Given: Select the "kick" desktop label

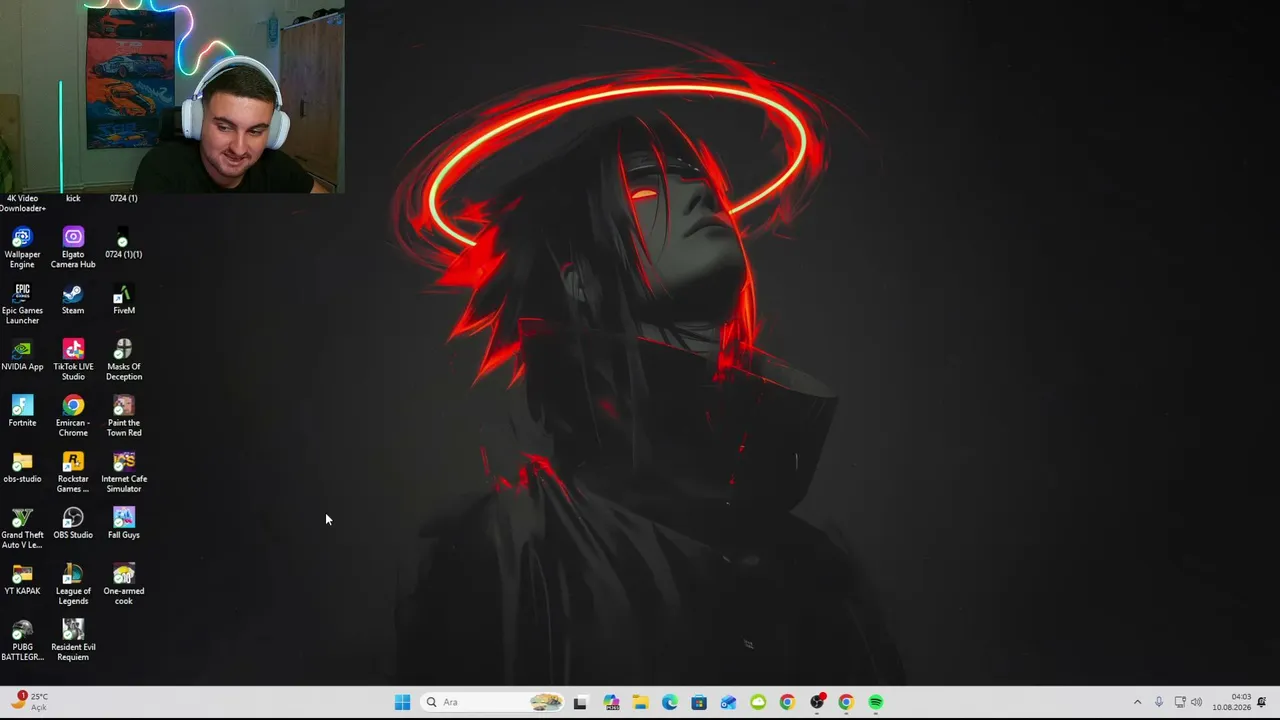Looking at the screenshot, I should coord(73,198).
